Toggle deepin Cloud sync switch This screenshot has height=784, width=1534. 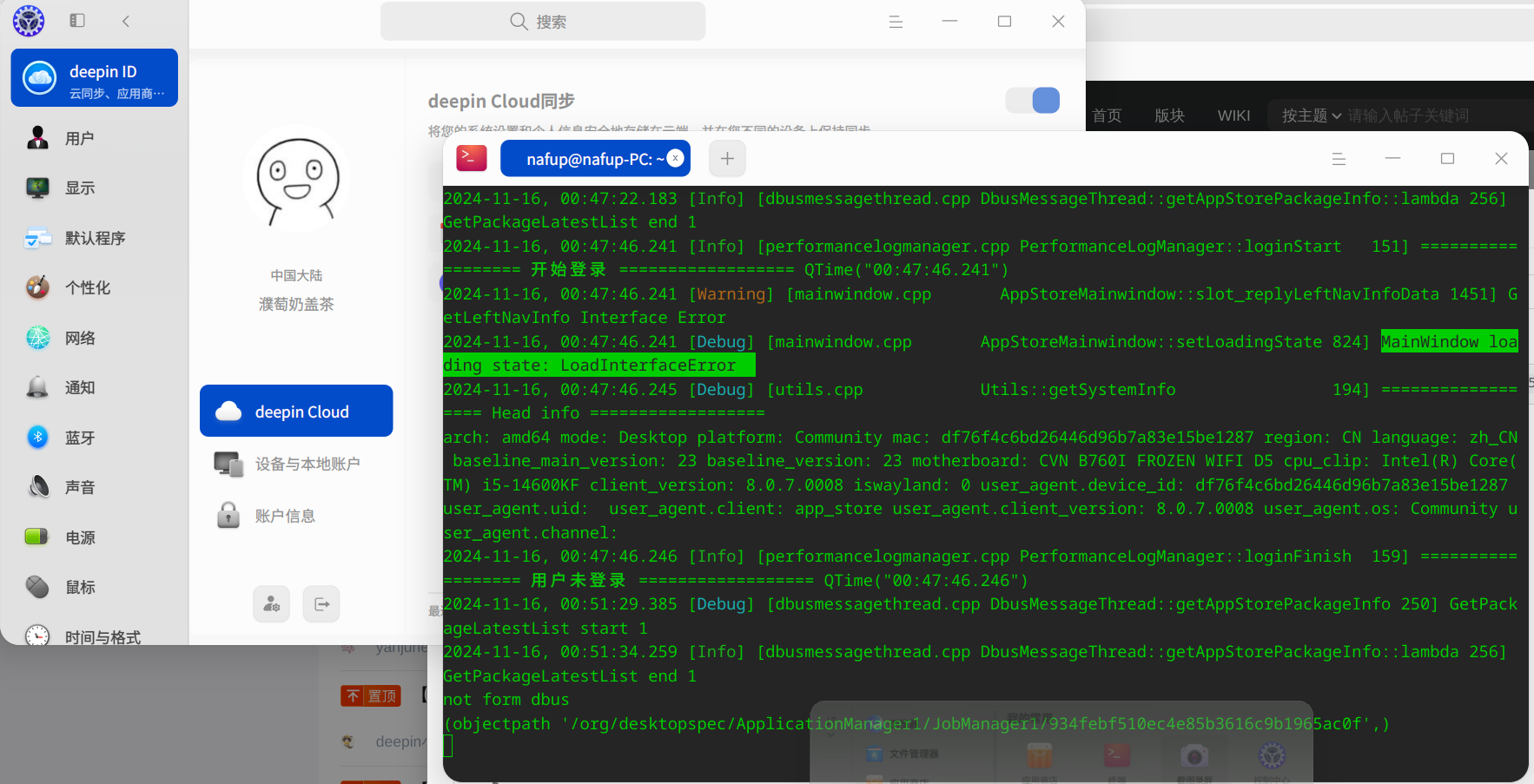[x=1033, y=101]
